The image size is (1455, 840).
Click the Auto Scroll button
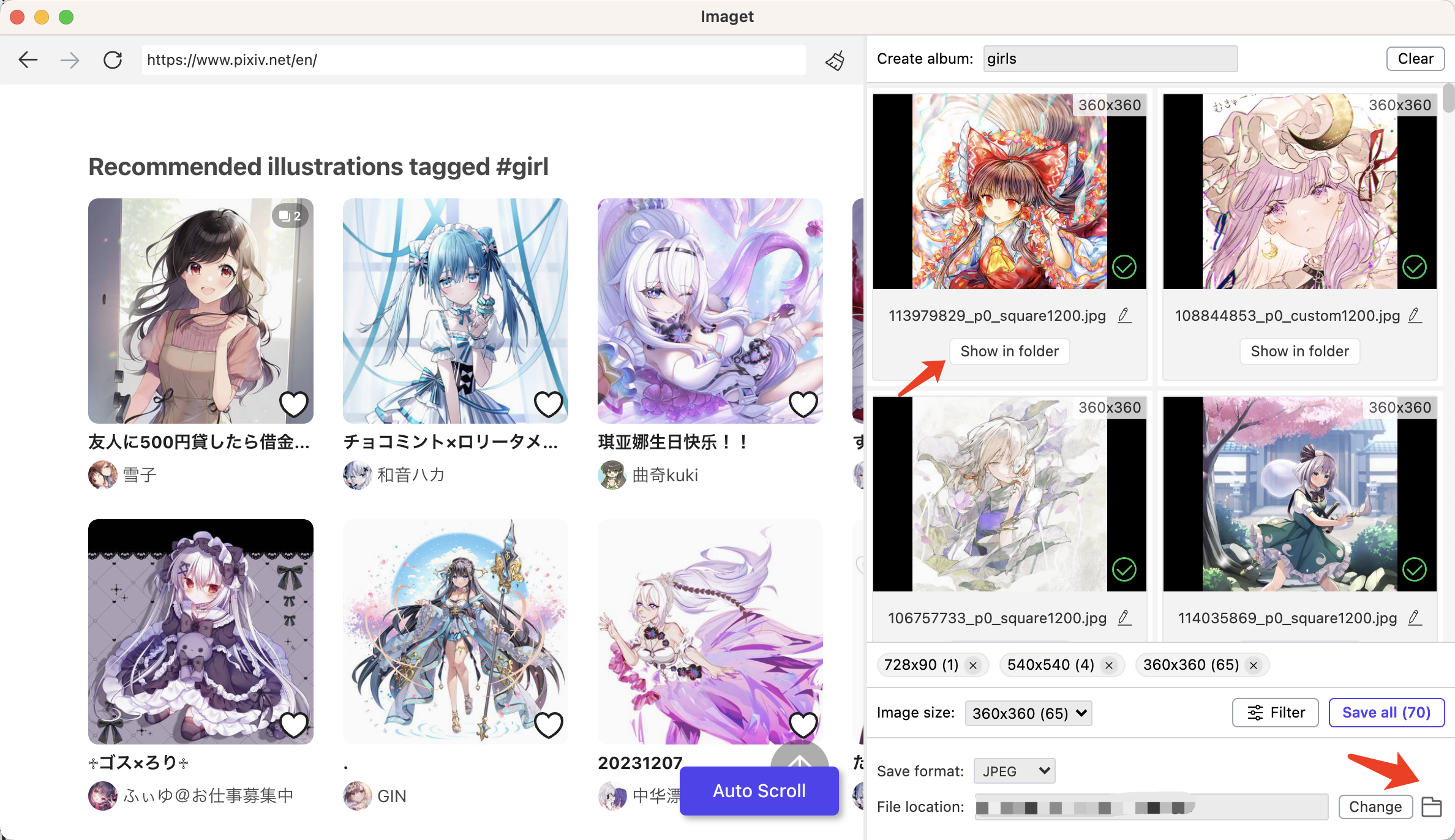pyautogui.click(x=758, y=790)
